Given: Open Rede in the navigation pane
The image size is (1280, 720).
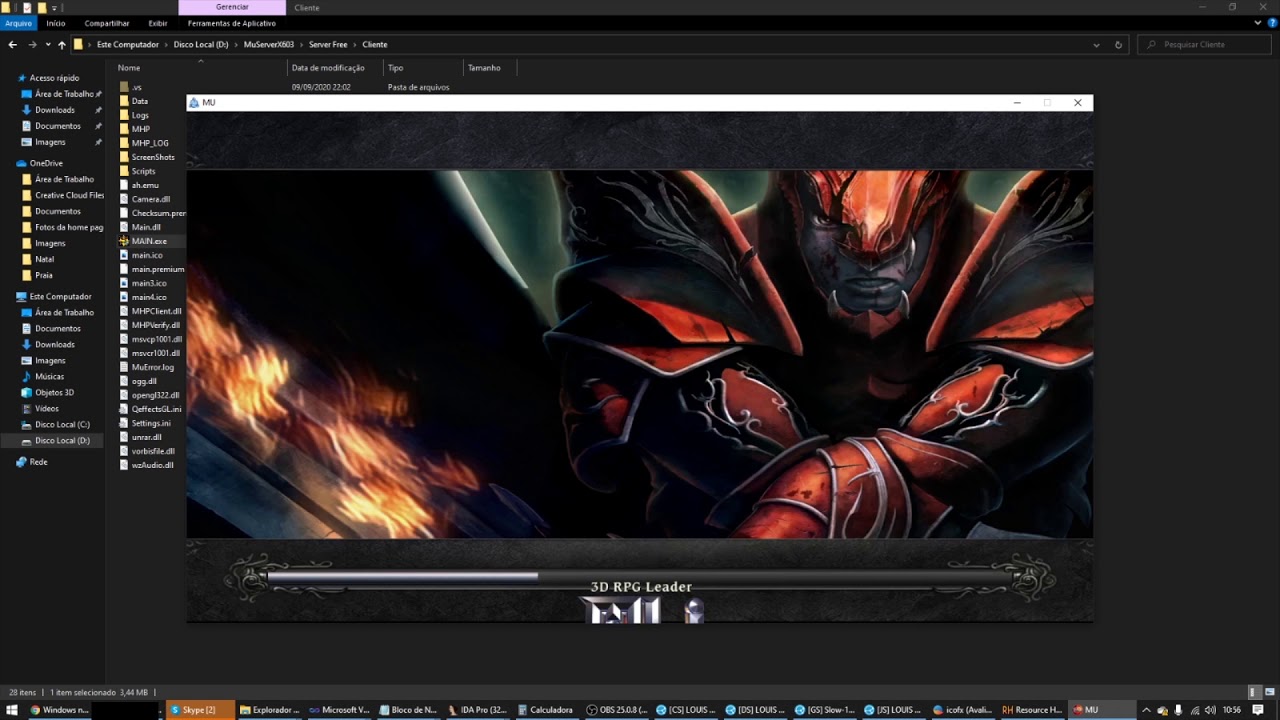Looking at the screenshot, I should click(38, 462).
